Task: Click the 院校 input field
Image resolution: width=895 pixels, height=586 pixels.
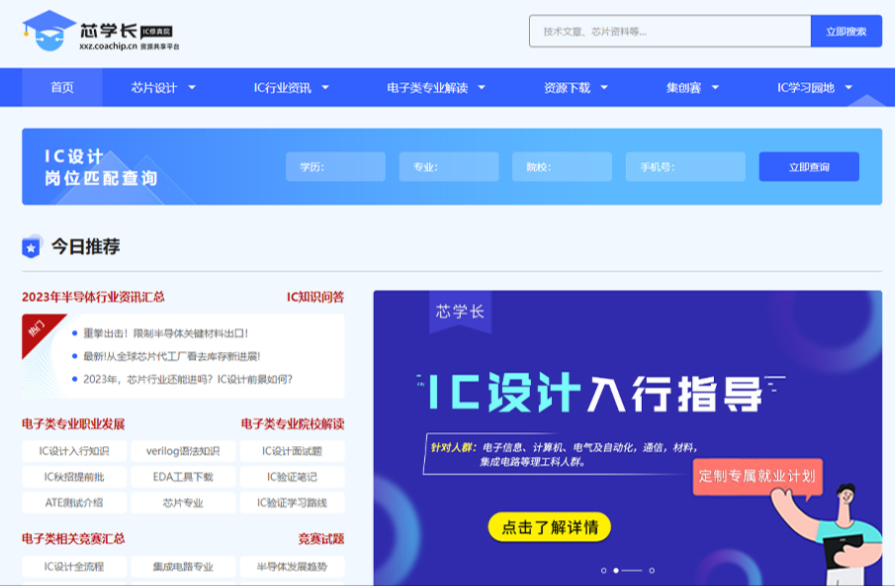Action: click(562, 167)
